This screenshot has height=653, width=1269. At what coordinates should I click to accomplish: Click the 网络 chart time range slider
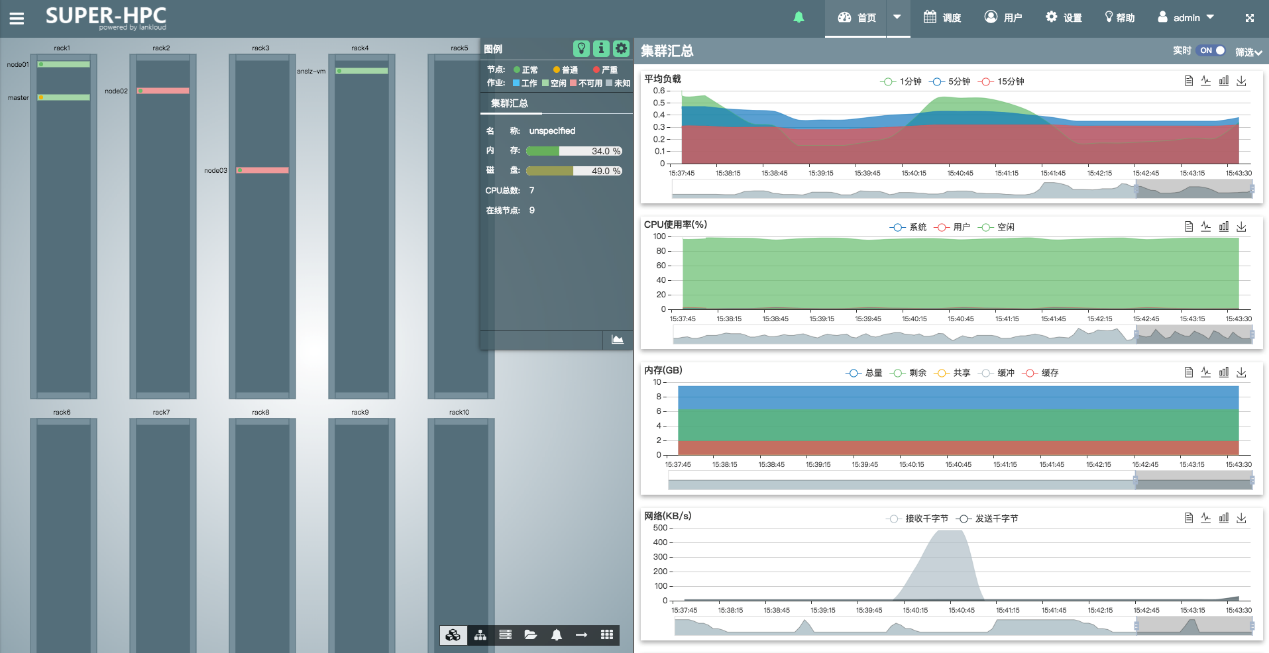[1194, 625]
